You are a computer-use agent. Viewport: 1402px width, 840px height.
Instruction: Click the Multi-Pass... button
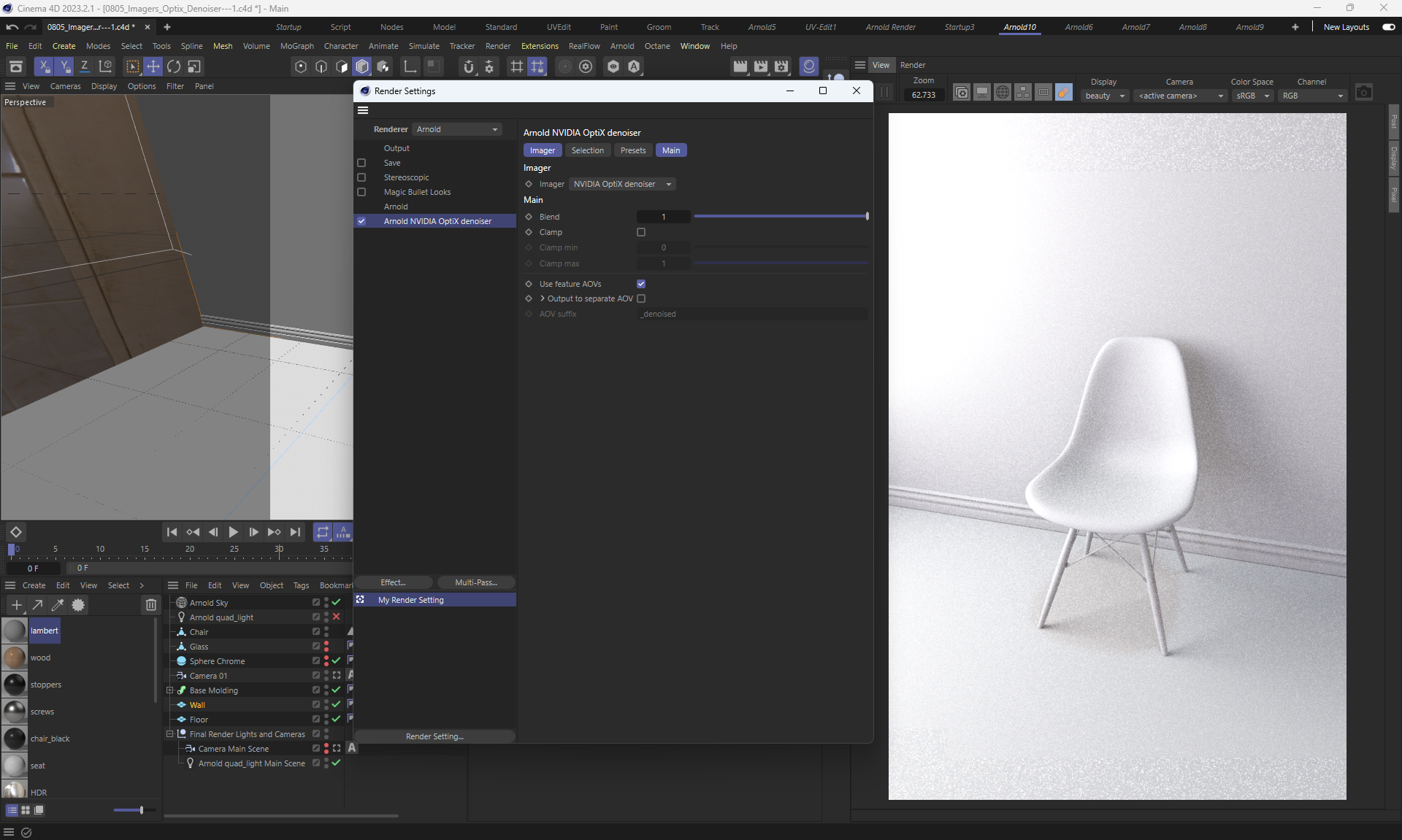pos(475,582)
